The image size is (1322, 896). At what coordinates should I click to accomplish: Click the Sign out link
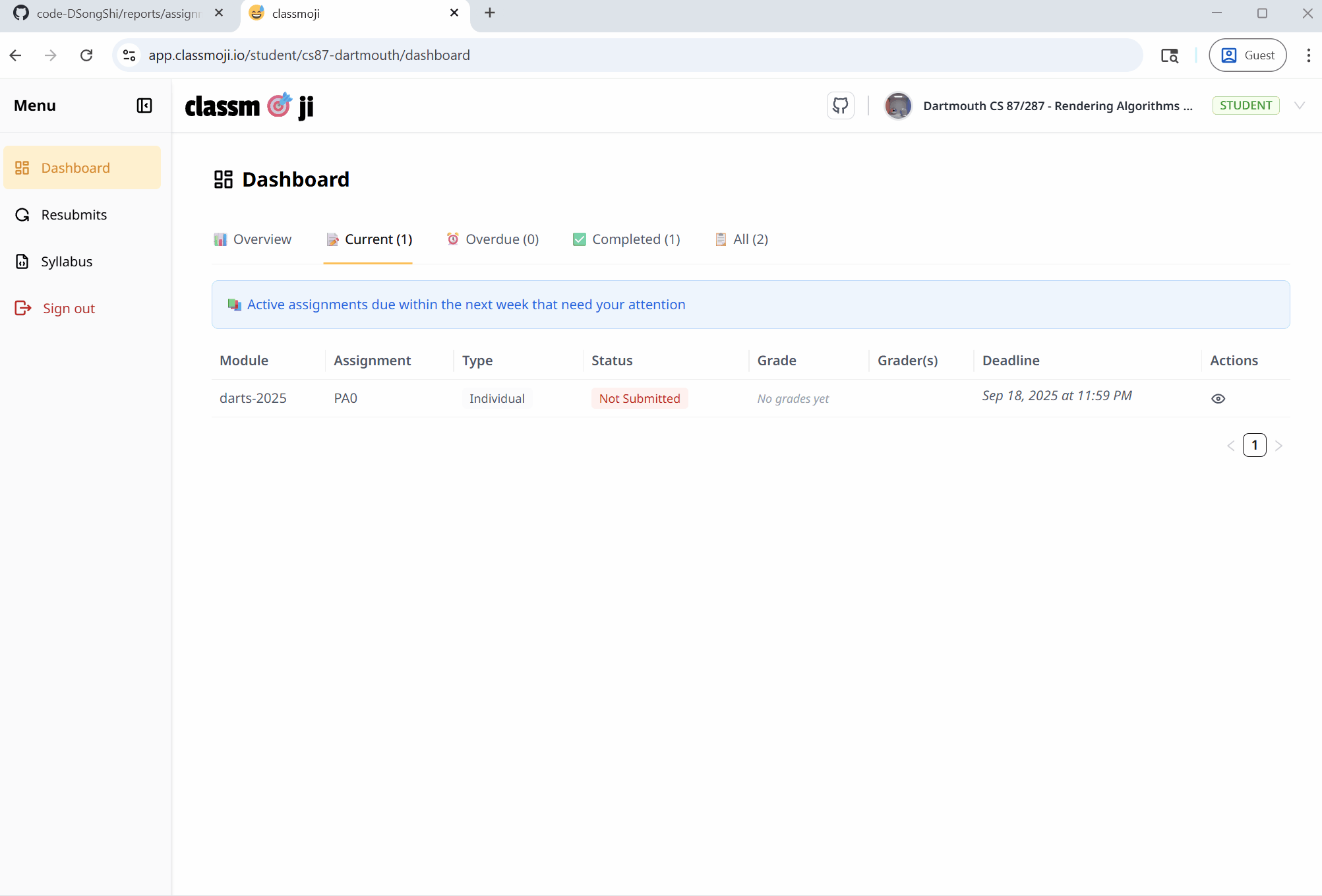(x=68, y=309)
